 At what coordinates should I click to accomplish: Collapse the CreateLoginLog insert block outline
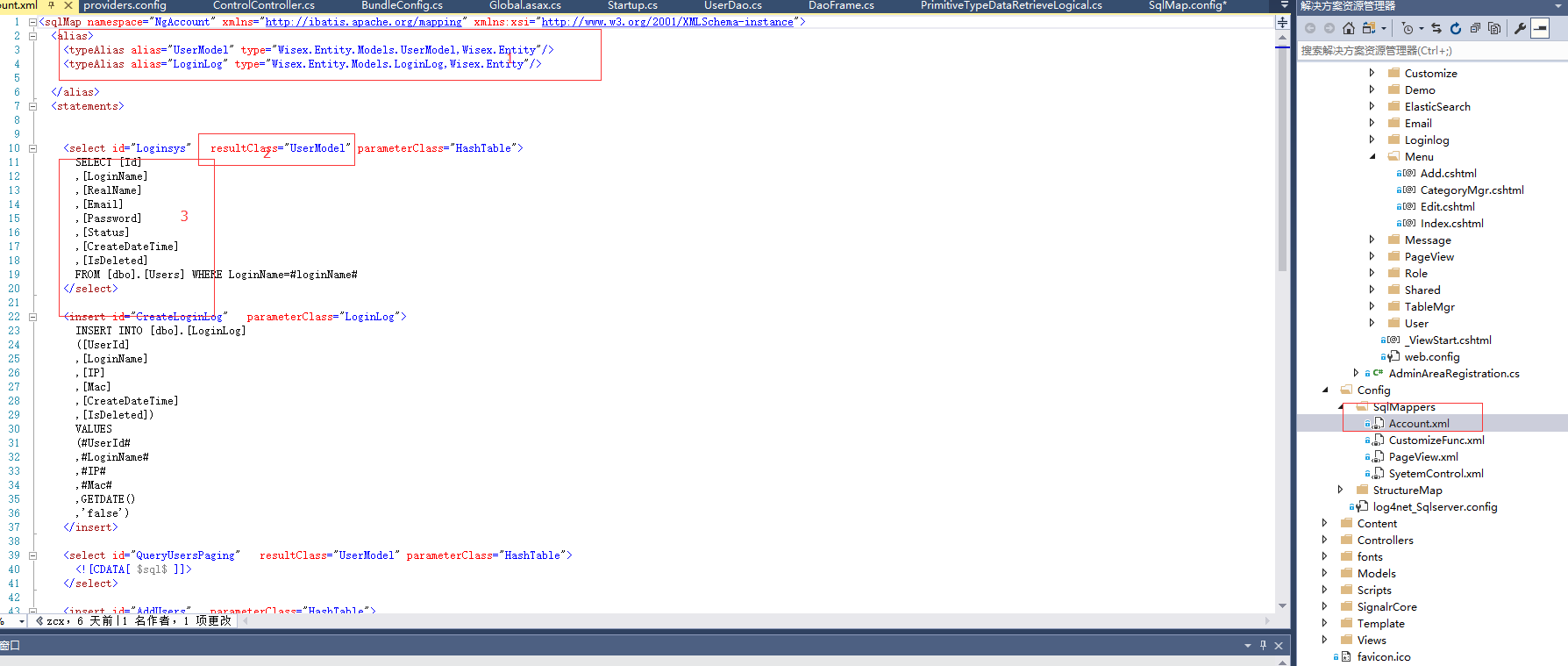32,317
